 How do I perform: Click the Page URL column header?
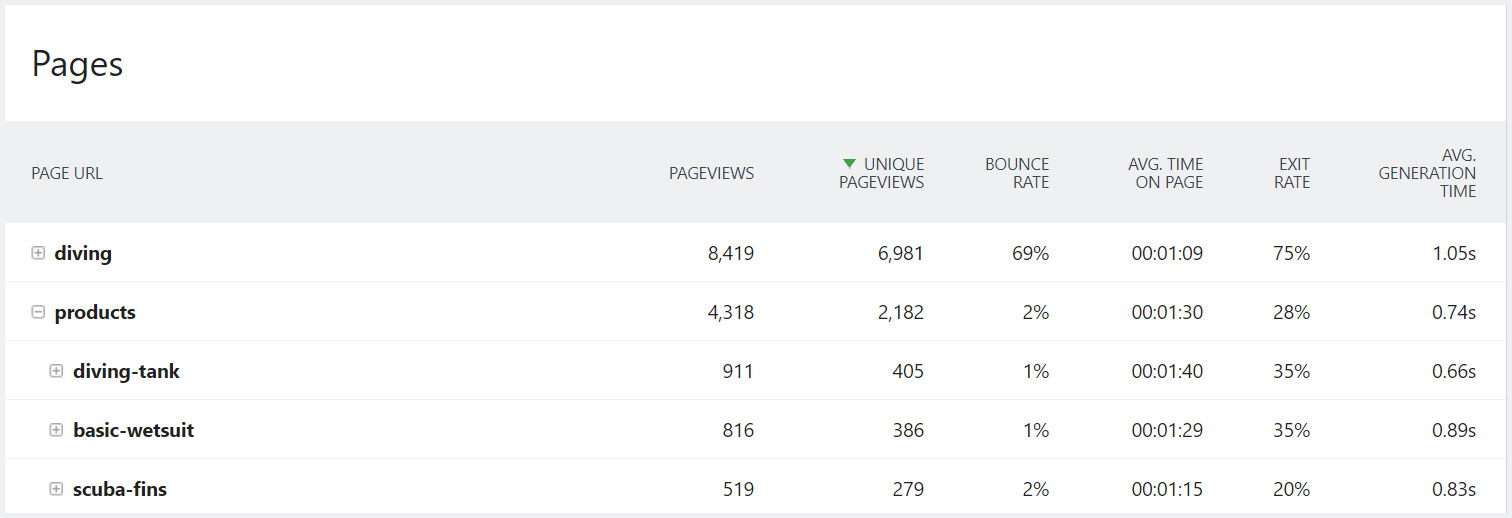[67, 173]
